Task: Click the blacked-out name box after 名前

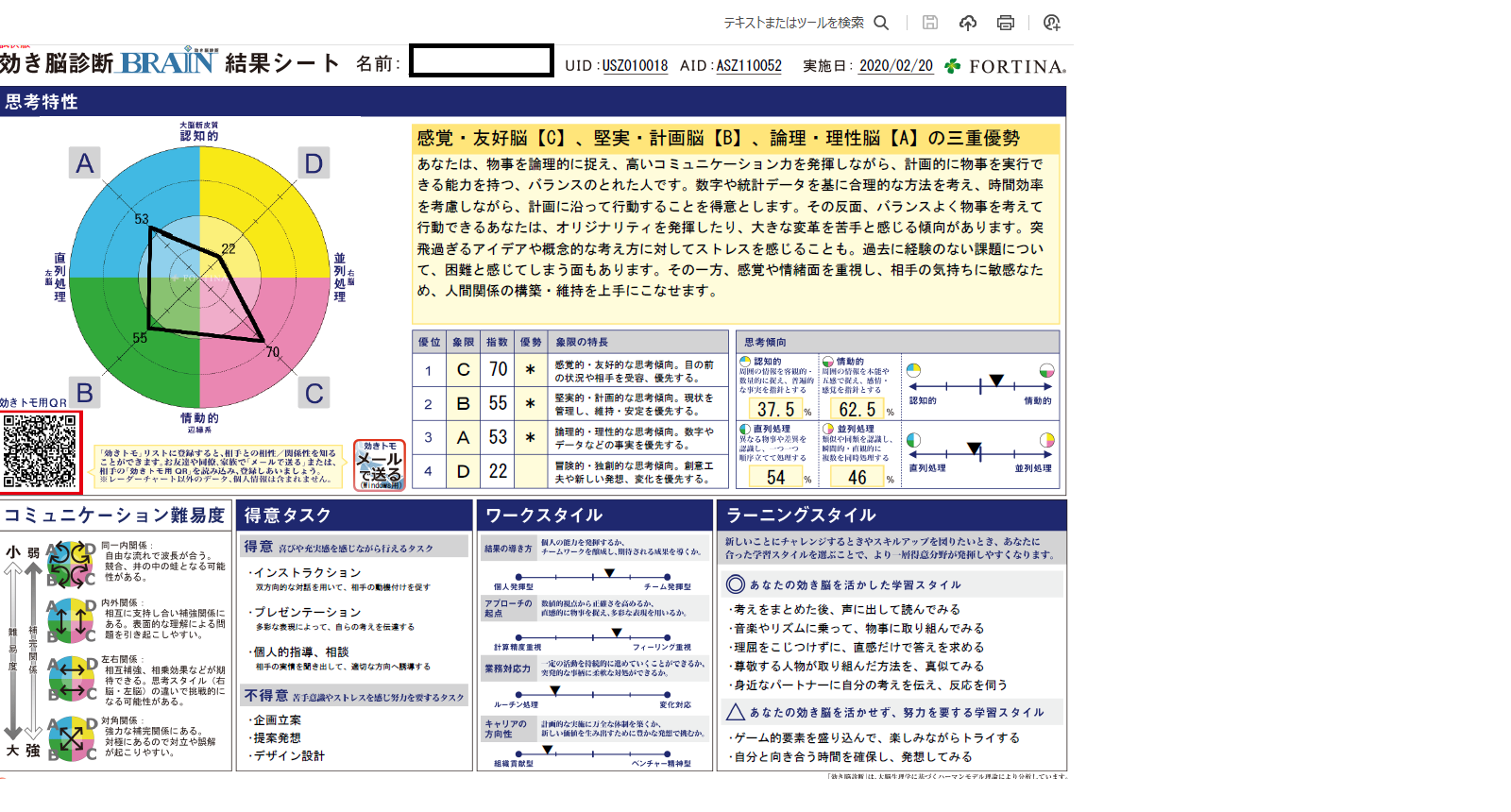Action: [x=482, y=61]
